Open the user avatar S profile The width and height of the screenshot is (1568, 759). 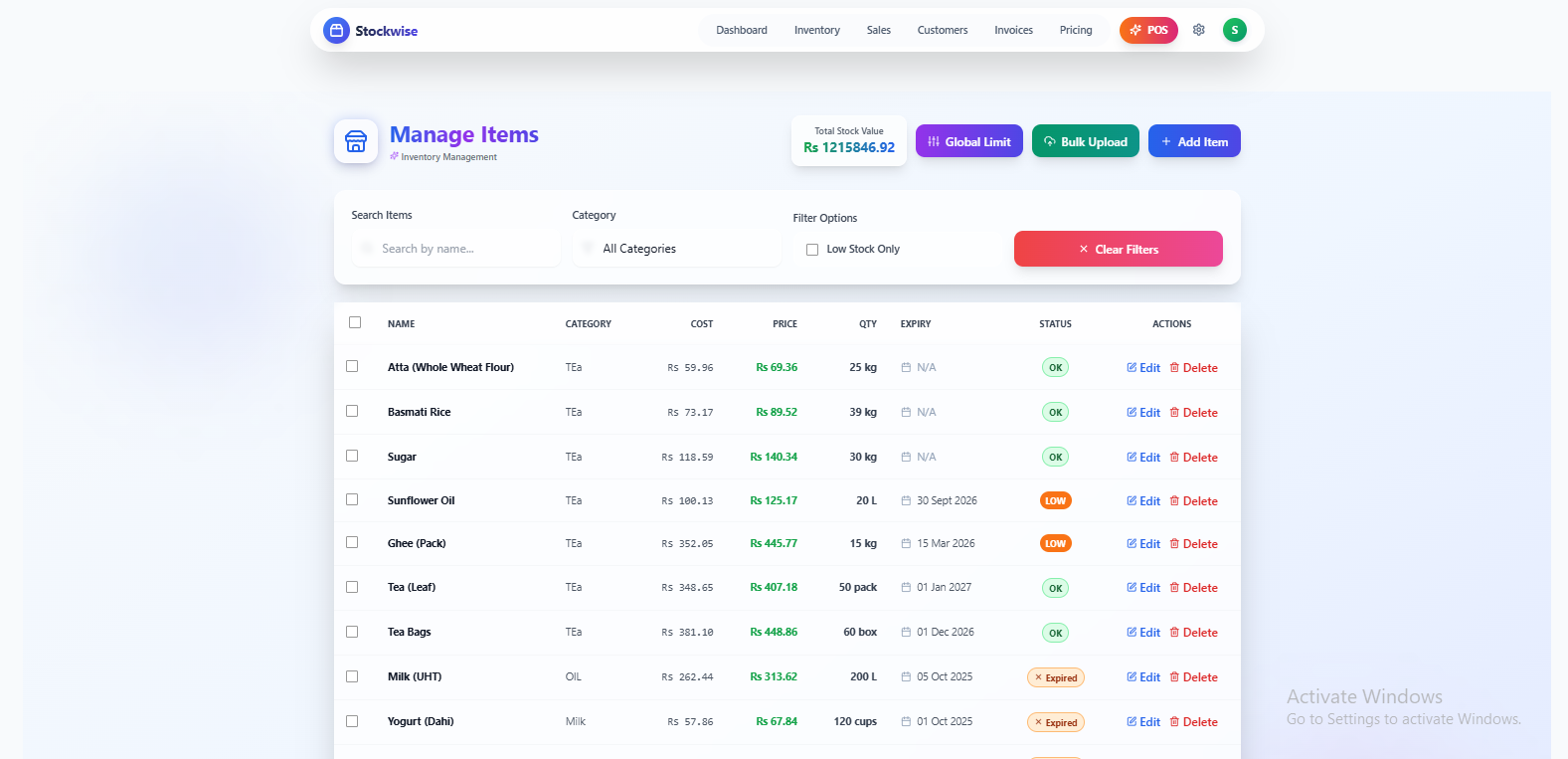(1234, 30)
